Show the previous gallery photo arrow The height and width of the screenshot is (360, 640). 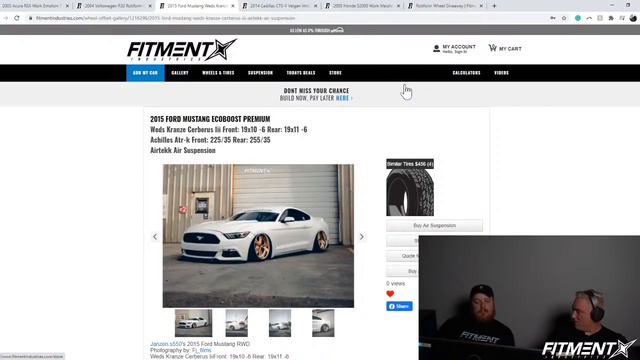pos(155,237)
